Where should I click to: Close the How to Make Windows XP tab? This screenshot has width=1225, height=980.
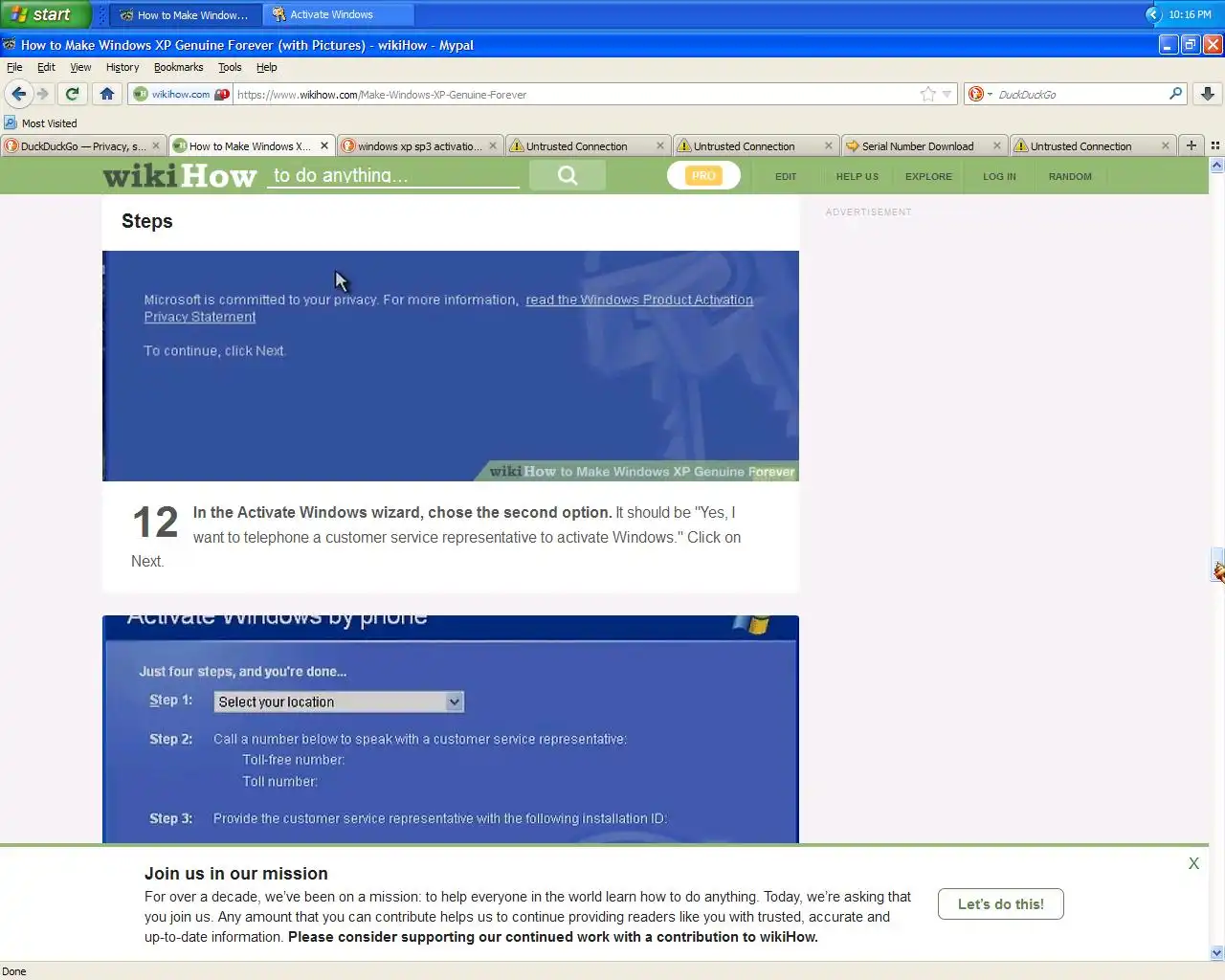pyautogui.click(x=324, y=145)
